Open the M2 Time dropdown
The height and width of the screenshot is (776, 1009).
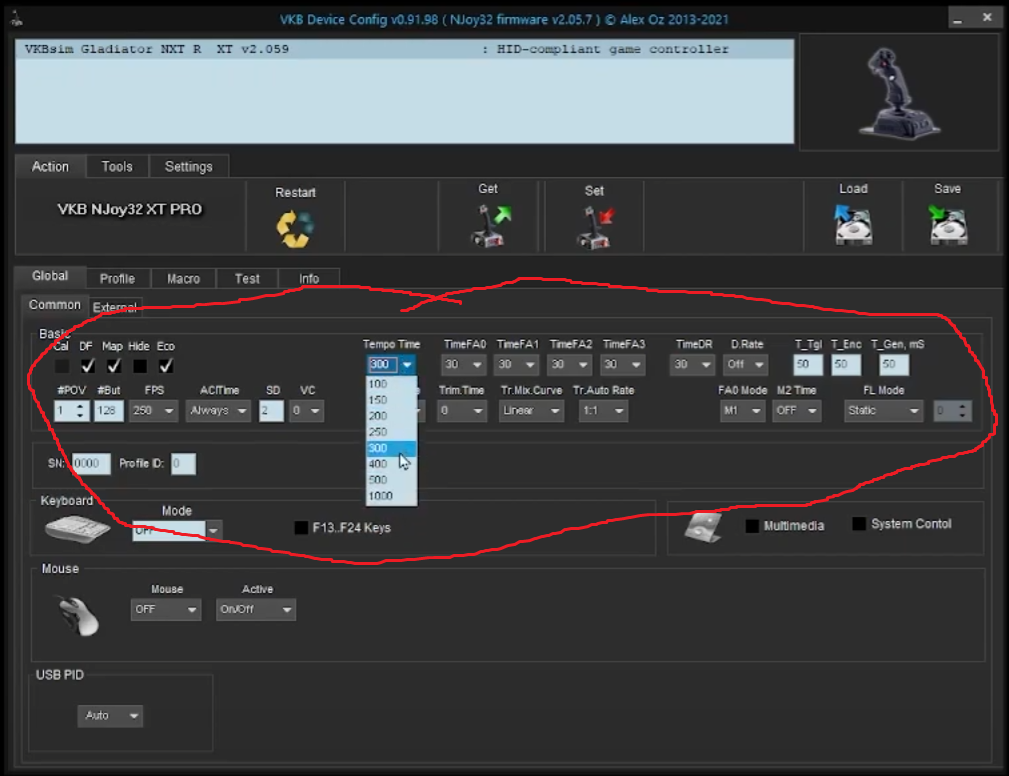click(x=797, y=411)
